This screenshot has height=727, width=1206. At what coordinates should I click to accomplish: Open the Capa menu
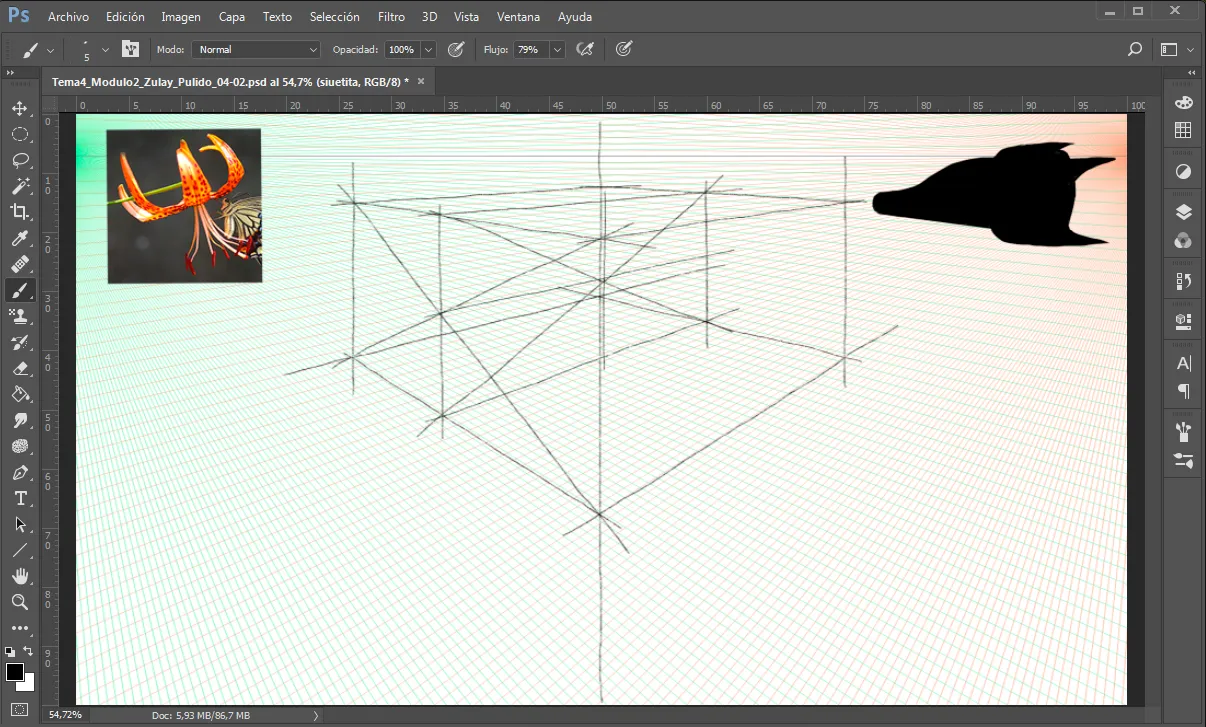pos(232,17)
